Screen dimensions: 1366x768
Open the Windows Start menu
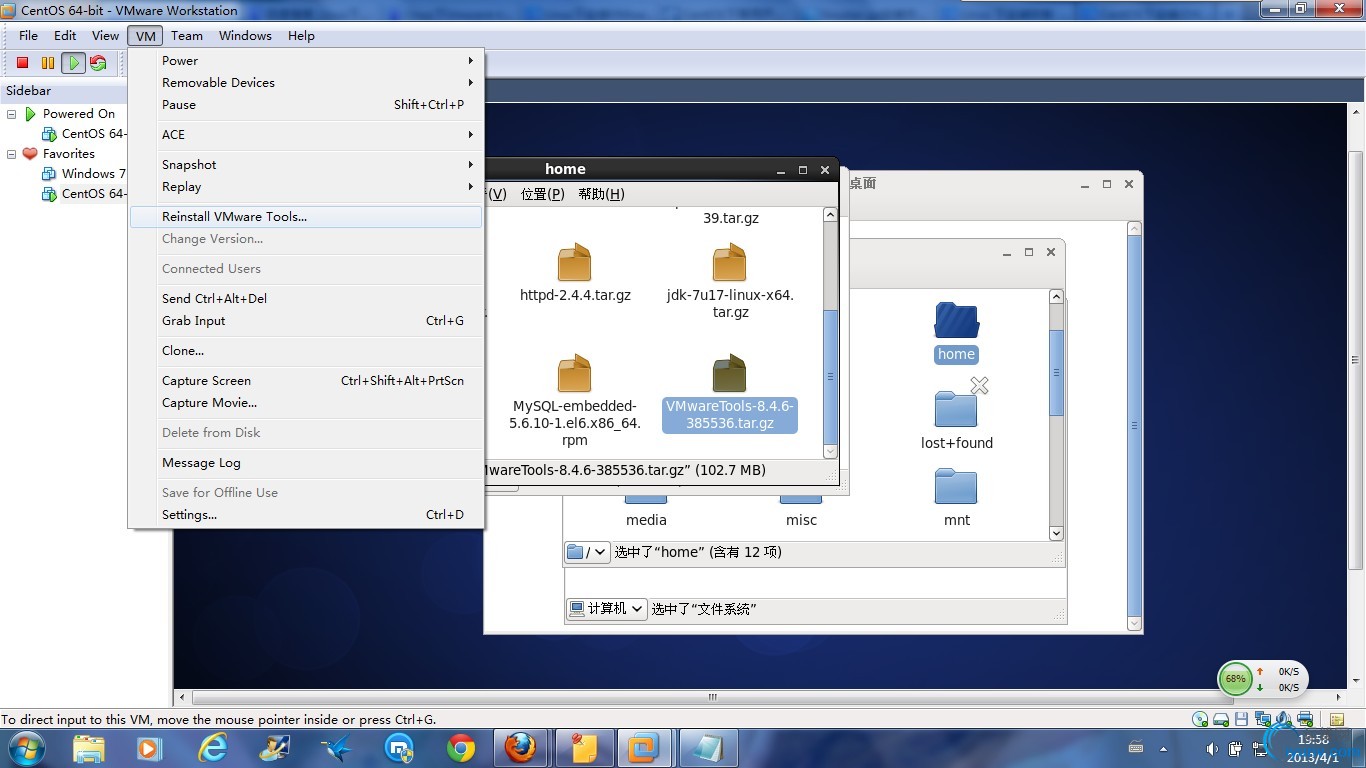point(25,747)
